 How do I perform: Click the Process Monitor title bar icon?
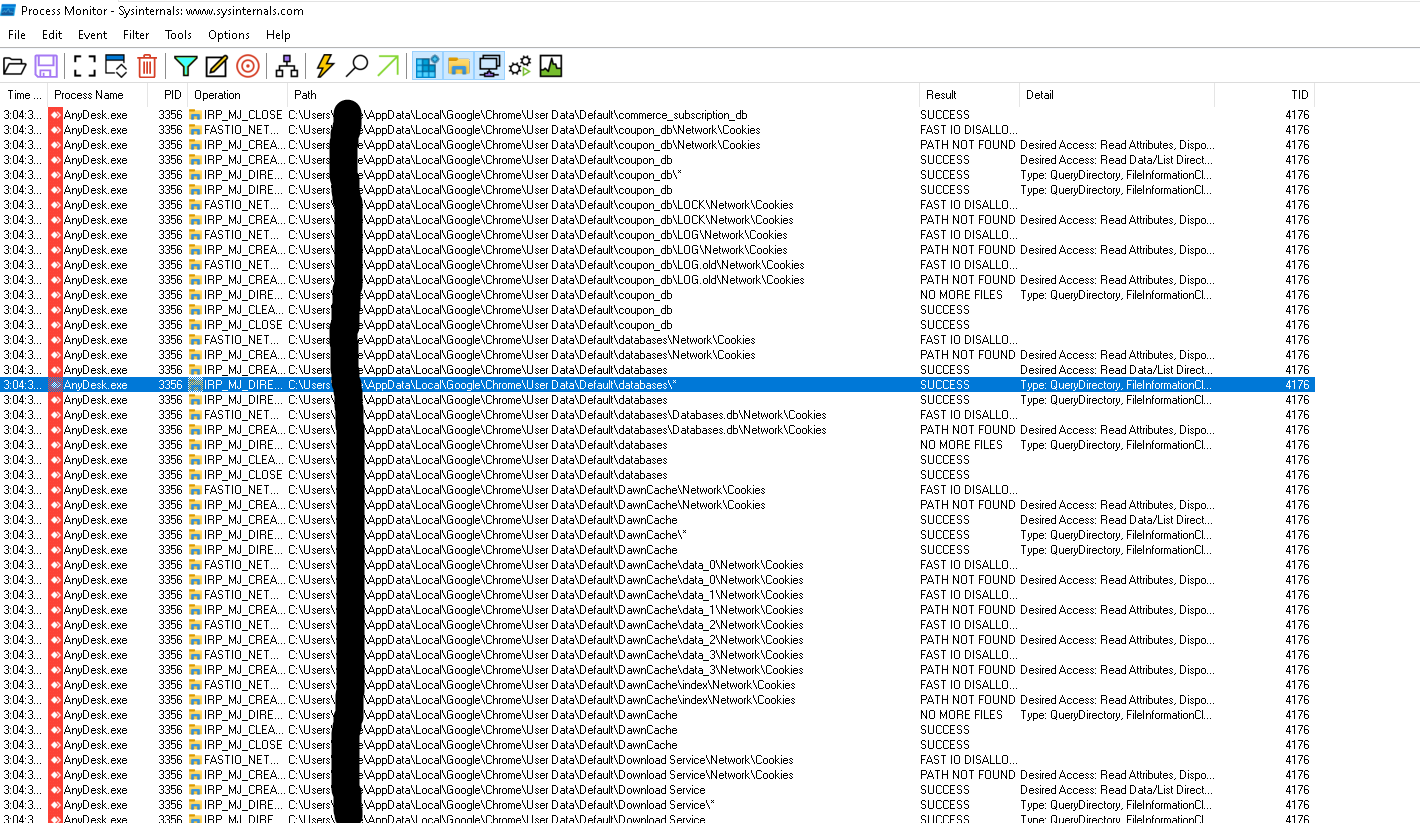(x=8, y=10)
